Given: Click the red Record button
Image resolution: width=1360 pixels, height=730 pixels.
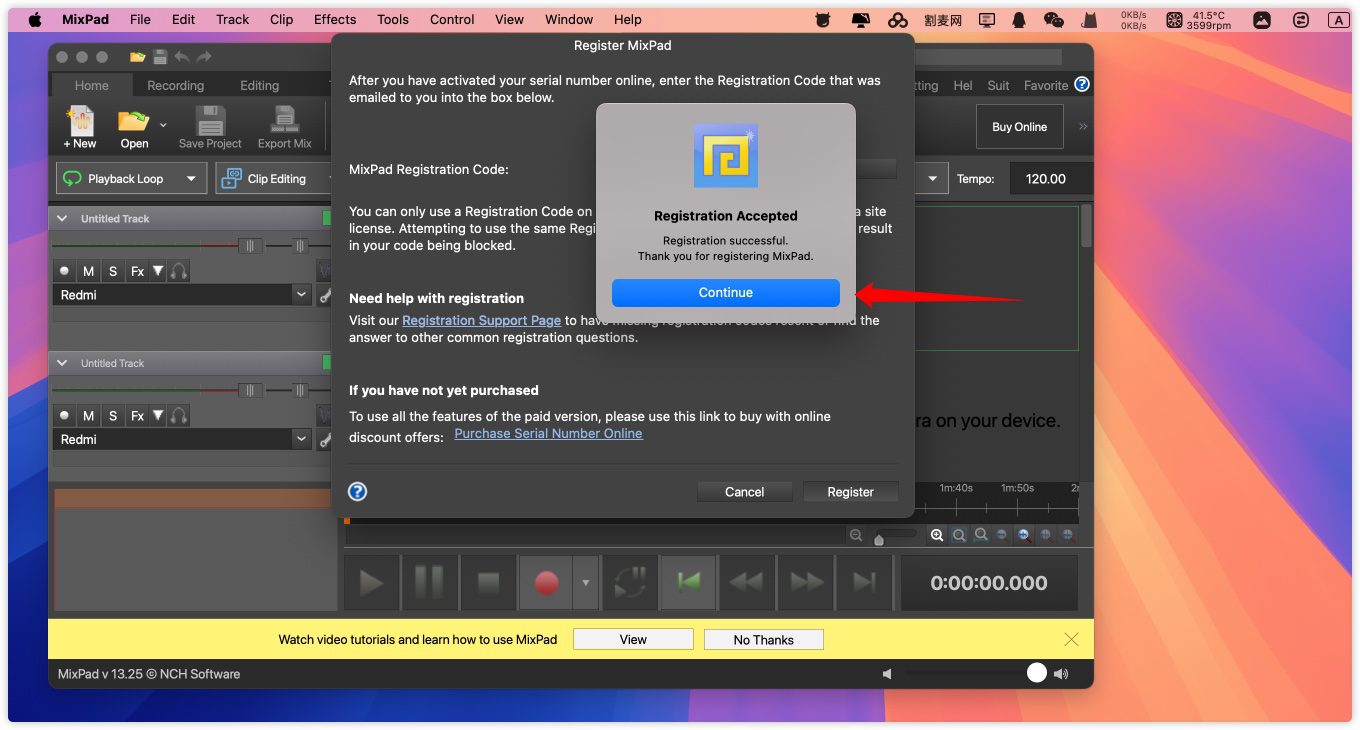Looking at the screenshot, I should point(546,583).
